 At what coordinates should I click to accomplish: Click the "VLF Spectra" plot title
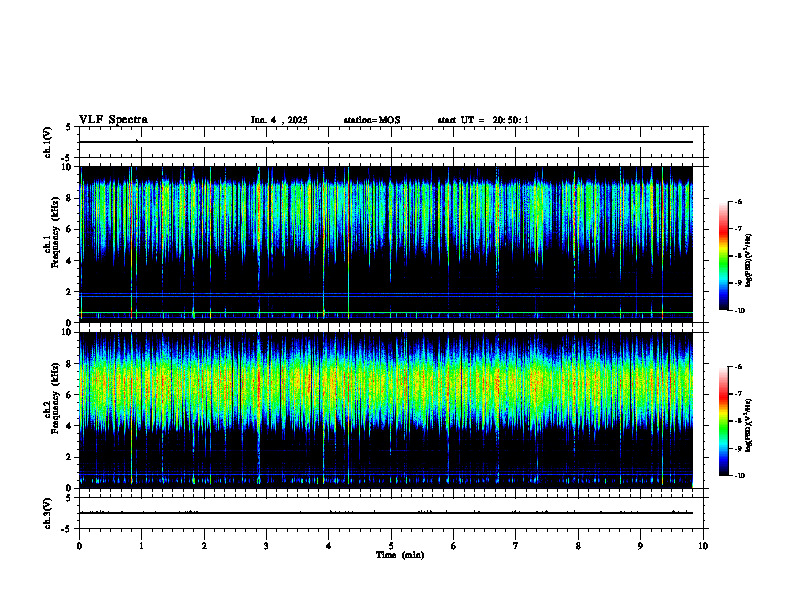tap(113, 120)
